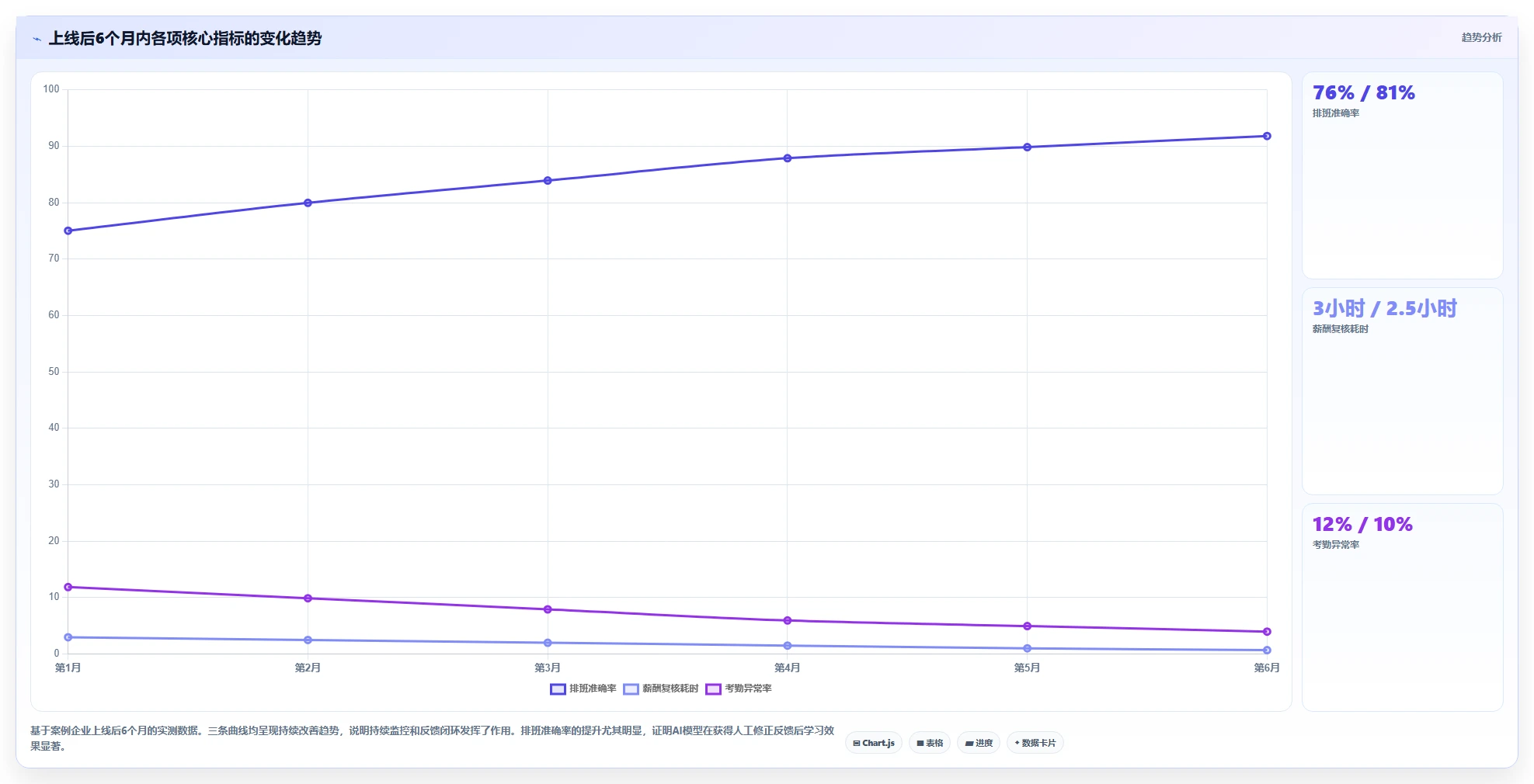Screen dimensions: 1534x784
Task: Click the Chart.js tag
Action: click(x=874, y=743)
